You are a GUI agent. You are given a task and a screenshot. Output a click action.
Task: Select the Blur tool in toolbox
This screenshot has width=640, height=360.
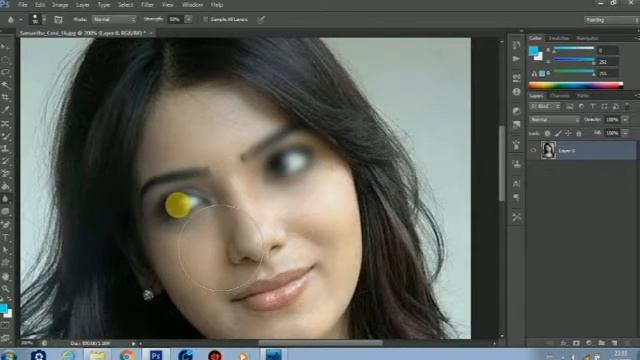pos(5,199)
